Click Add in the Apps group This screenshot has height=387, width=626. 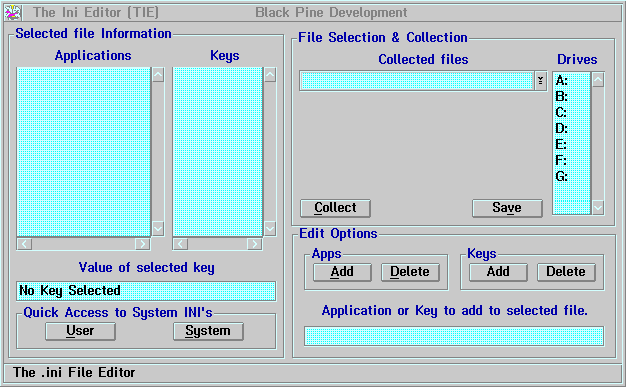(x=342, y=272)
